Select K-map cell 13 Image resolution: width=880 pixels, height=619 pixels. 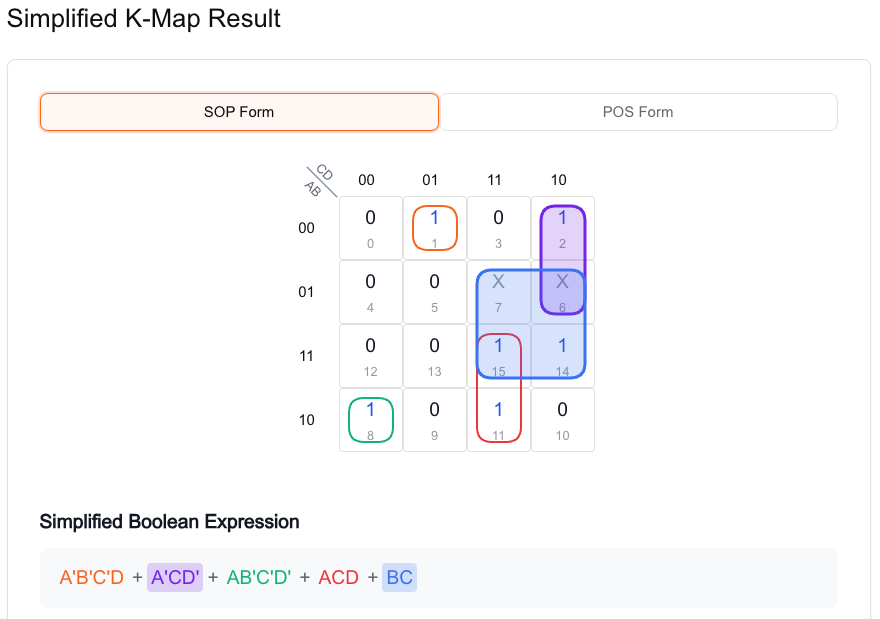pos(435,356)
